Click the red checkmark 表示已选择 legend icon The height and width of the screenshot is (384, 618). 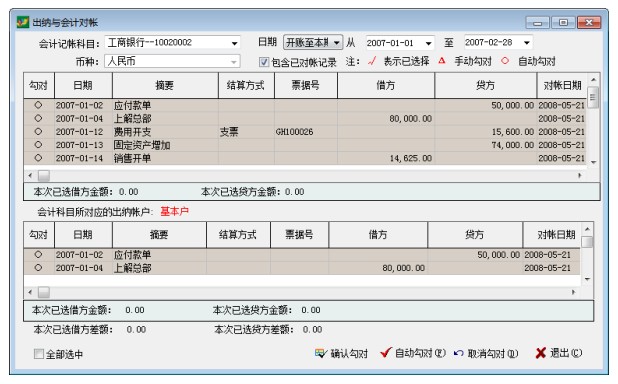372,61
